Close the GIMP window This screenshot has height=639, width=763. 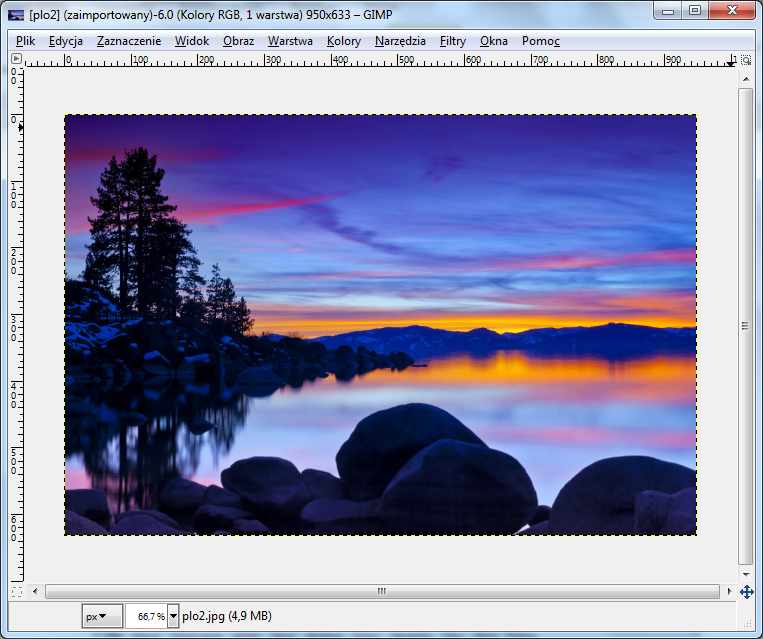[732, 11]
